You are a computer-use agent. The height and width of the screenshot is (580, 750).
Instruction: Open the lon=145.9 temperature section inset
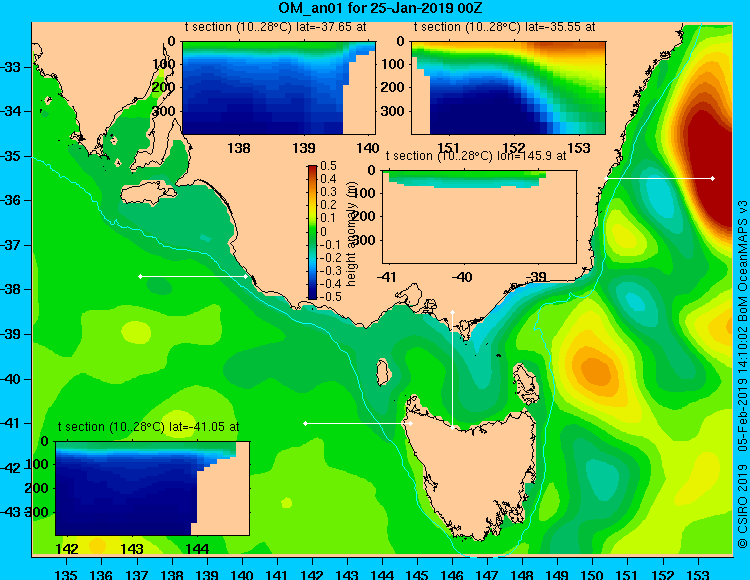coord(479,217)
